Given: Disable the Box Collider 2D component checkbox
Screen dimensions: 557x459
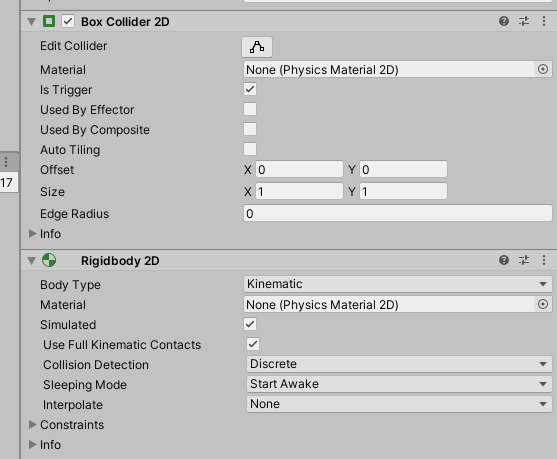Looking at the screenshot, I should click(x=68, y=21).
